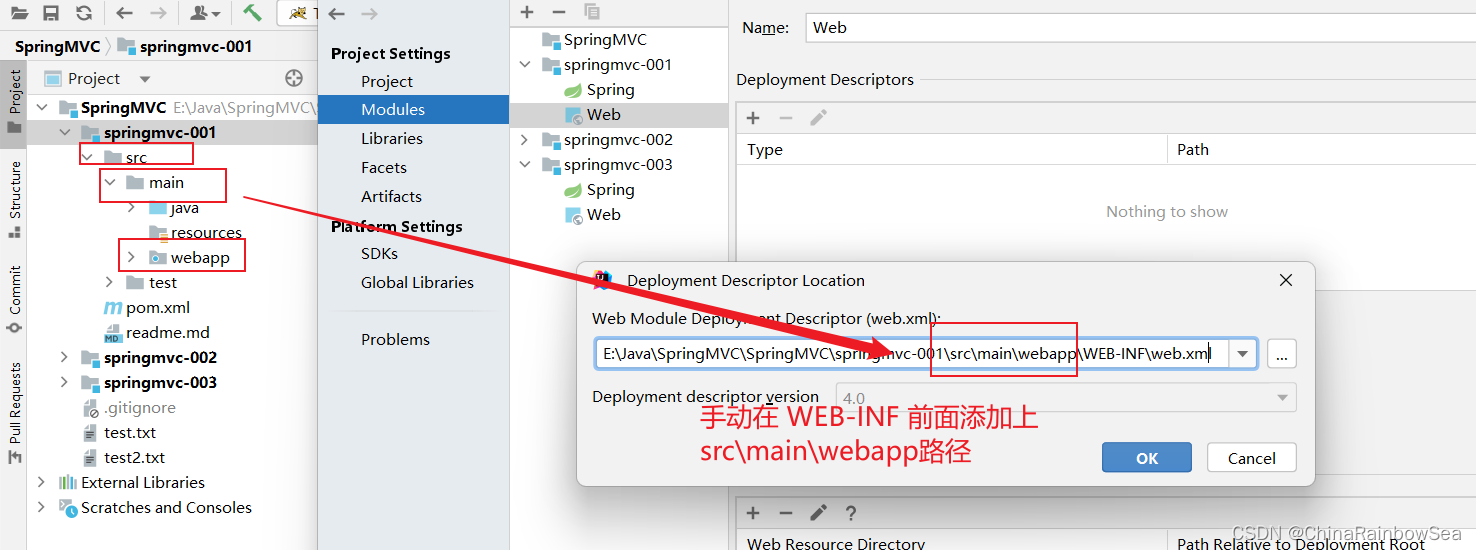1476x550 pixels.
Task: Click the Save All floppy disk icon
Action: pos(51,13)
